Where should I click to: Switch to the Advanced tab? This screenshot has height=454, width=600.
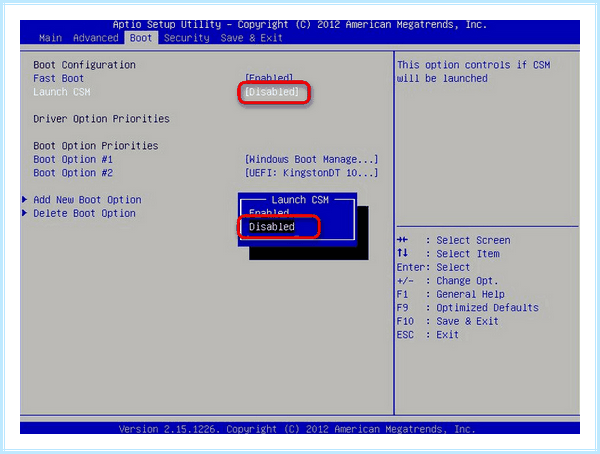point(96,38)
